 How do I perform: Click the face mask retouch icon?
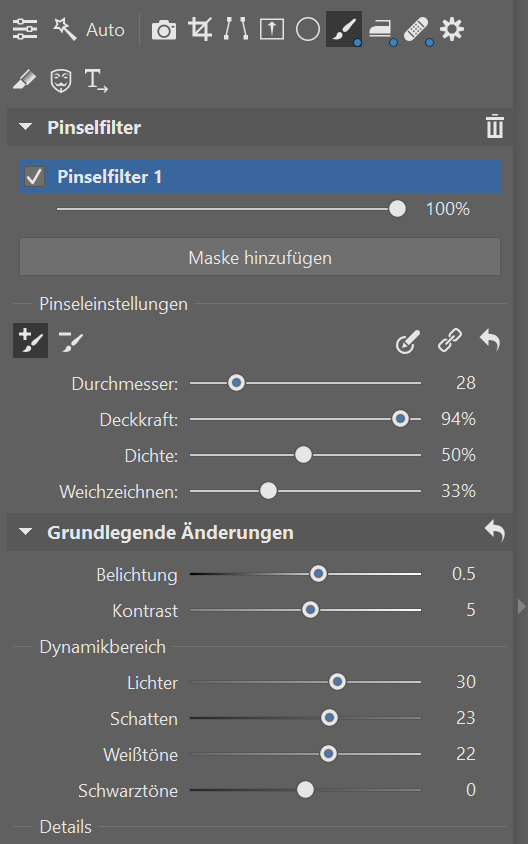pos(60,81)
